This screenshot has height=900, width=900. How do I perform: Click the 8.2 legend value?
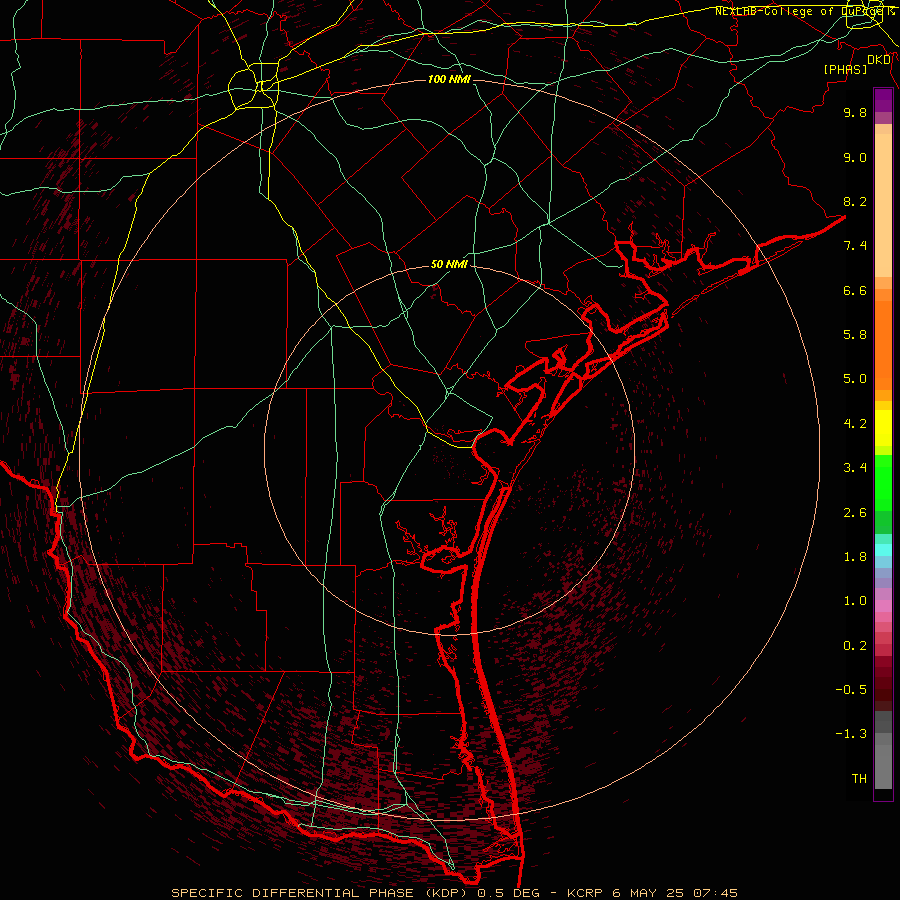(x=855, y=201)
